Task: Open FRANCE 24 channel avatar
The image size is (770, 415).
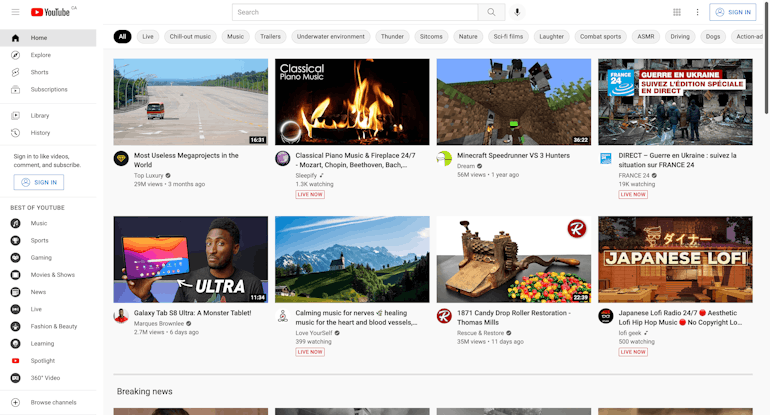Action: click(x=606, y=159)
